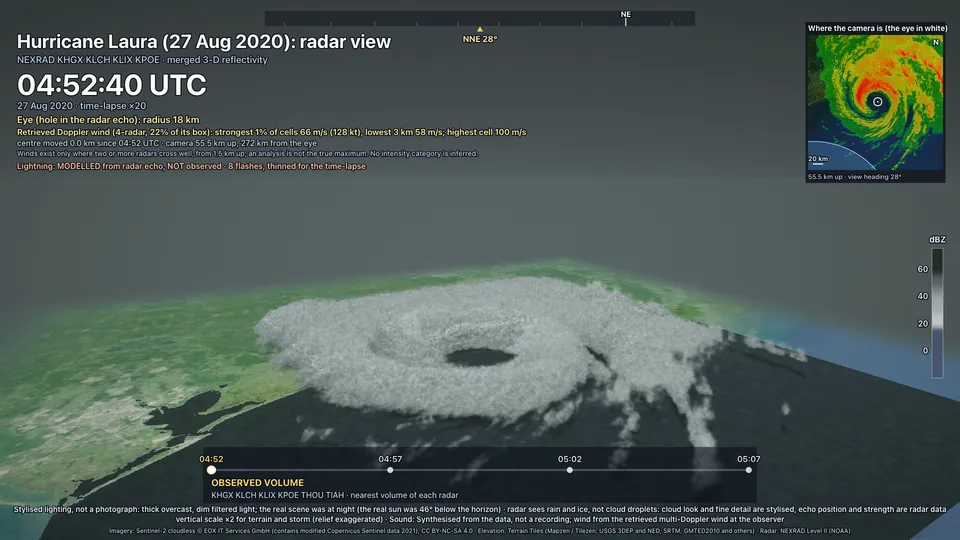Click the eye circle marker in minimap
This screenshot has height=540, width=960.
click(877, 102)
